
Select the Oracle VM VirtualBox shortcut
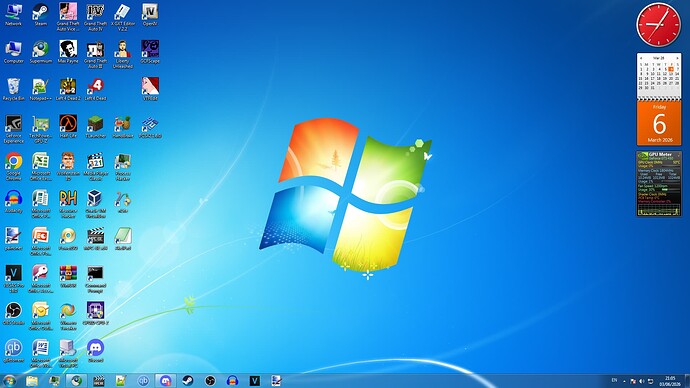pos(95,204)
